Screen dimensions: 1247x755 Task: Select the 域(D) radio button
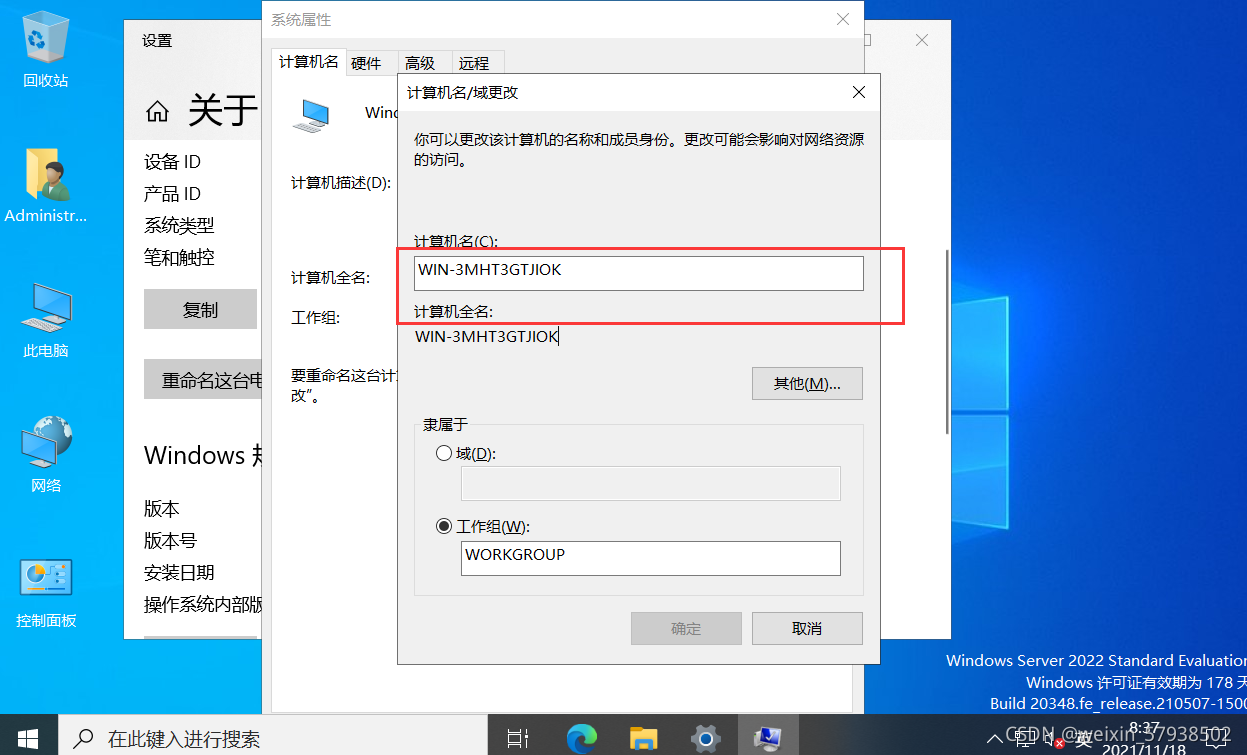[444, 453]
